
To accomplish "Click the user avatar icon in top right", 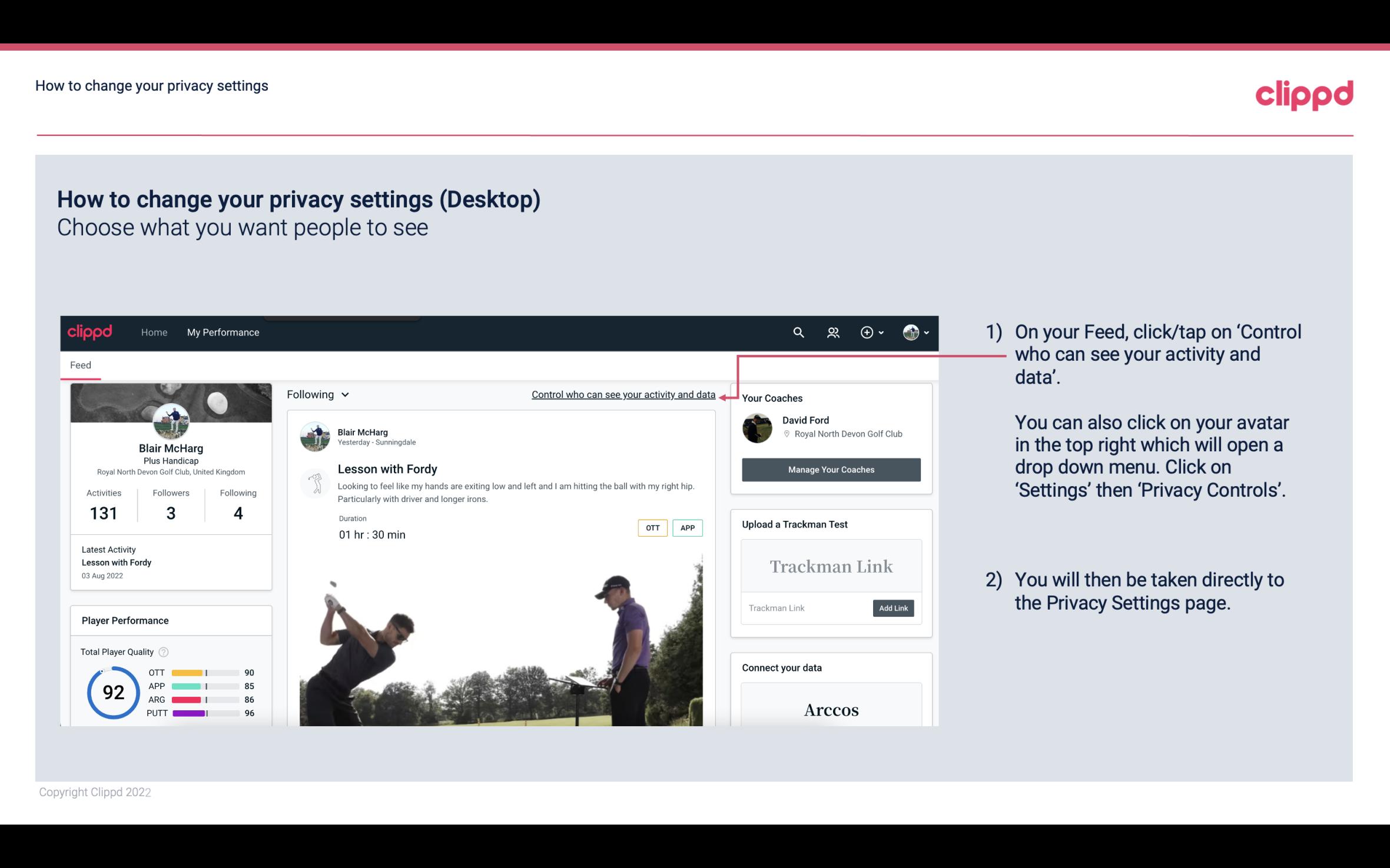I will 911,331.
